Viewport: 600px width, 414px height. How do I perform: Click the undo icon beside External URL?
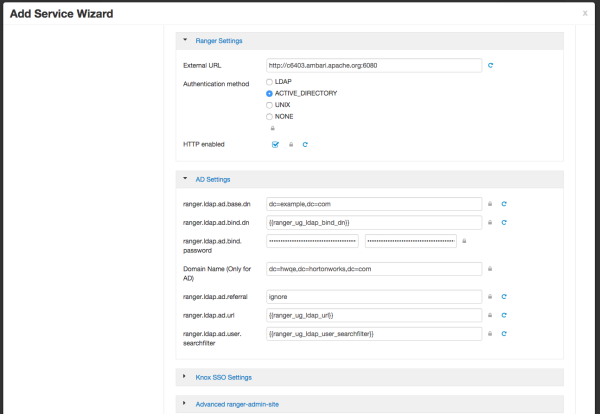(x=490, y=66)
